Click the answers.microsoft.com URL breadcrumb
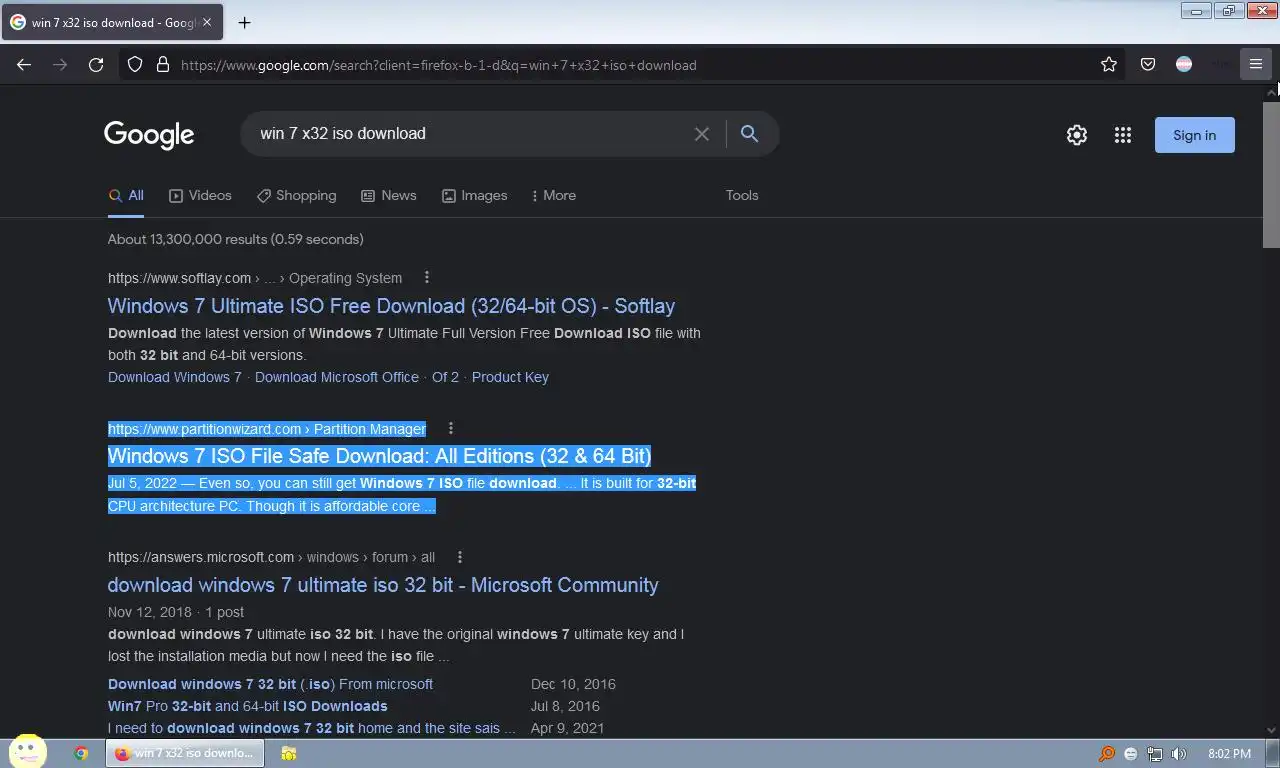 [272, 557]
